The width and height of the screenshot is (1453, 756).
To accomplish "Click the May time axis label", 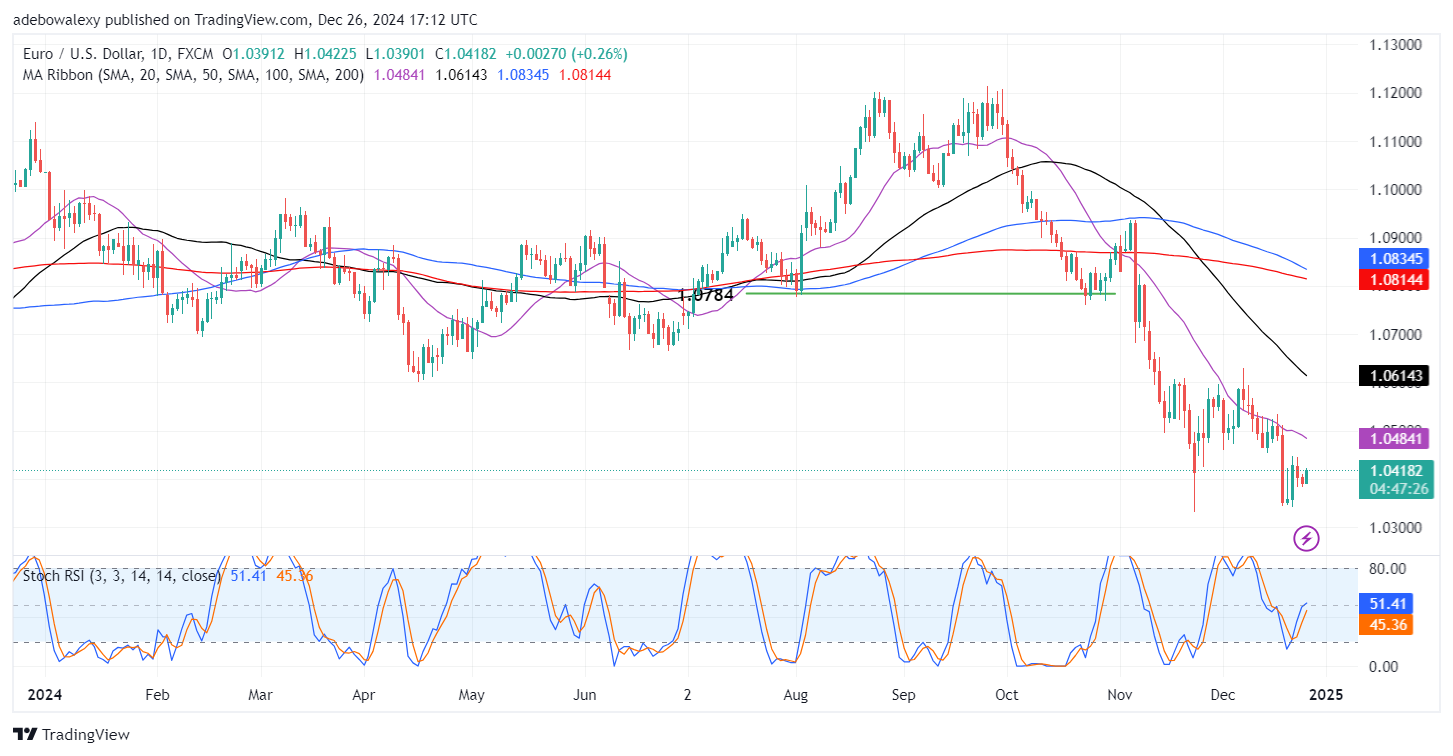I will pyautogui.click(x=471, y=694).
